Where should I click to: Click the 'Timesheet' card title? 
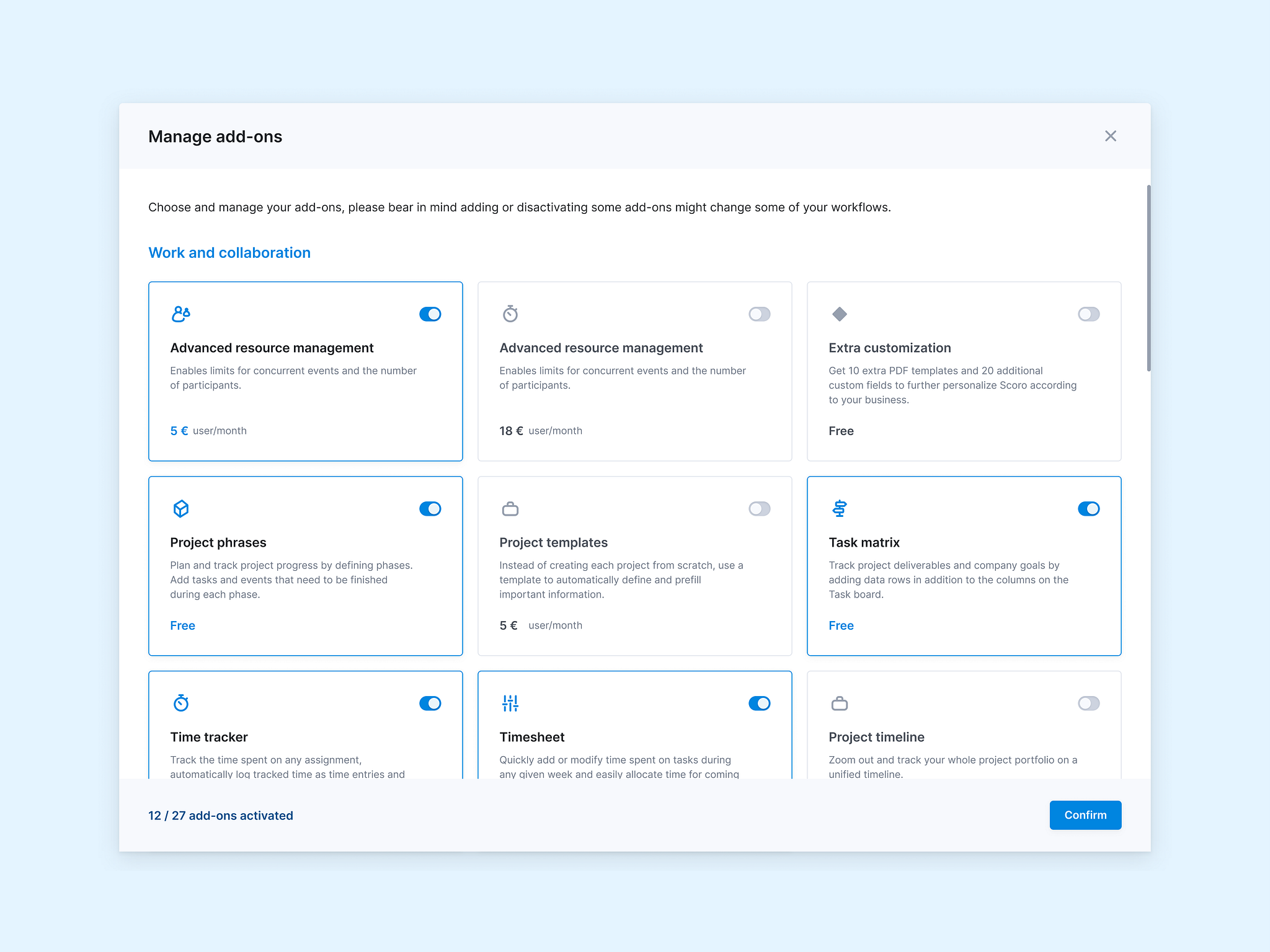532,738
